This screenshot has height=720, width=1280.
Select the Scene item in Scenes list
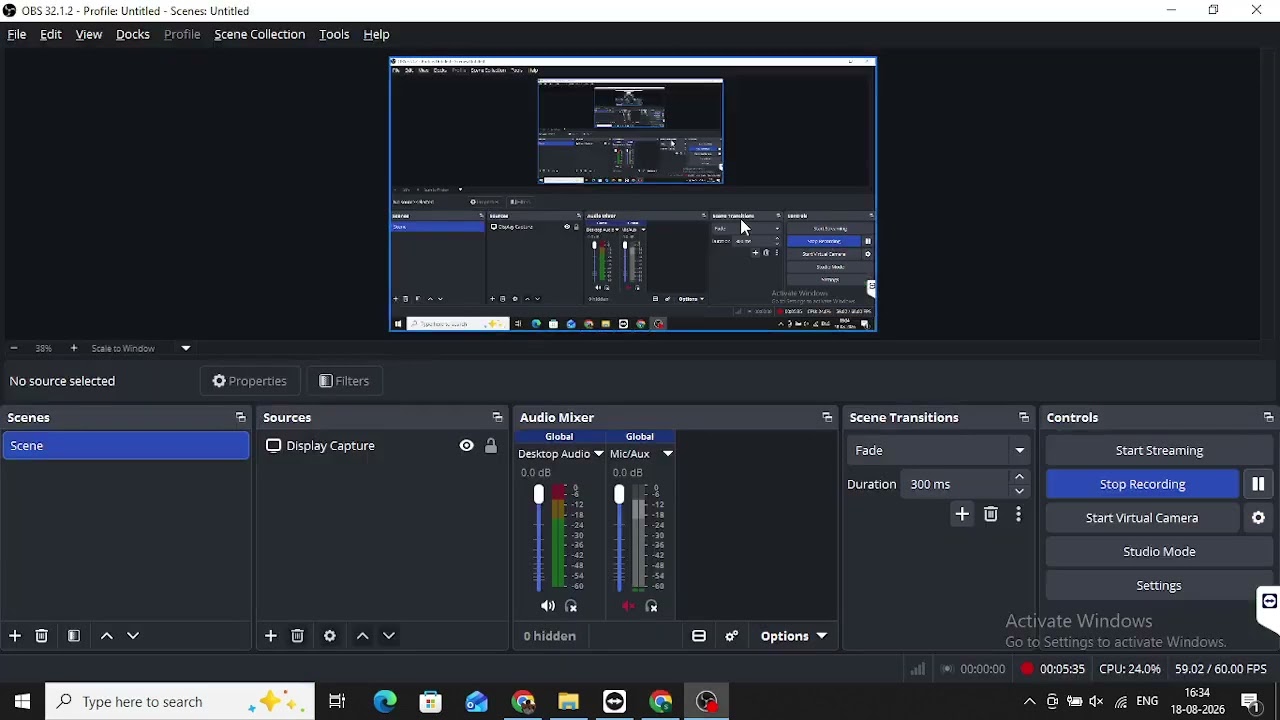[x=126, y=446]
